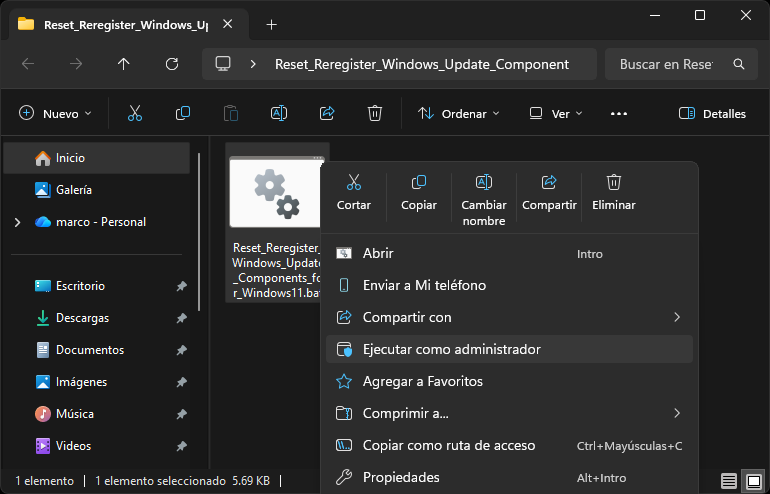Click the disabled Paste icon in toolbar

click(x=231, y=113)
